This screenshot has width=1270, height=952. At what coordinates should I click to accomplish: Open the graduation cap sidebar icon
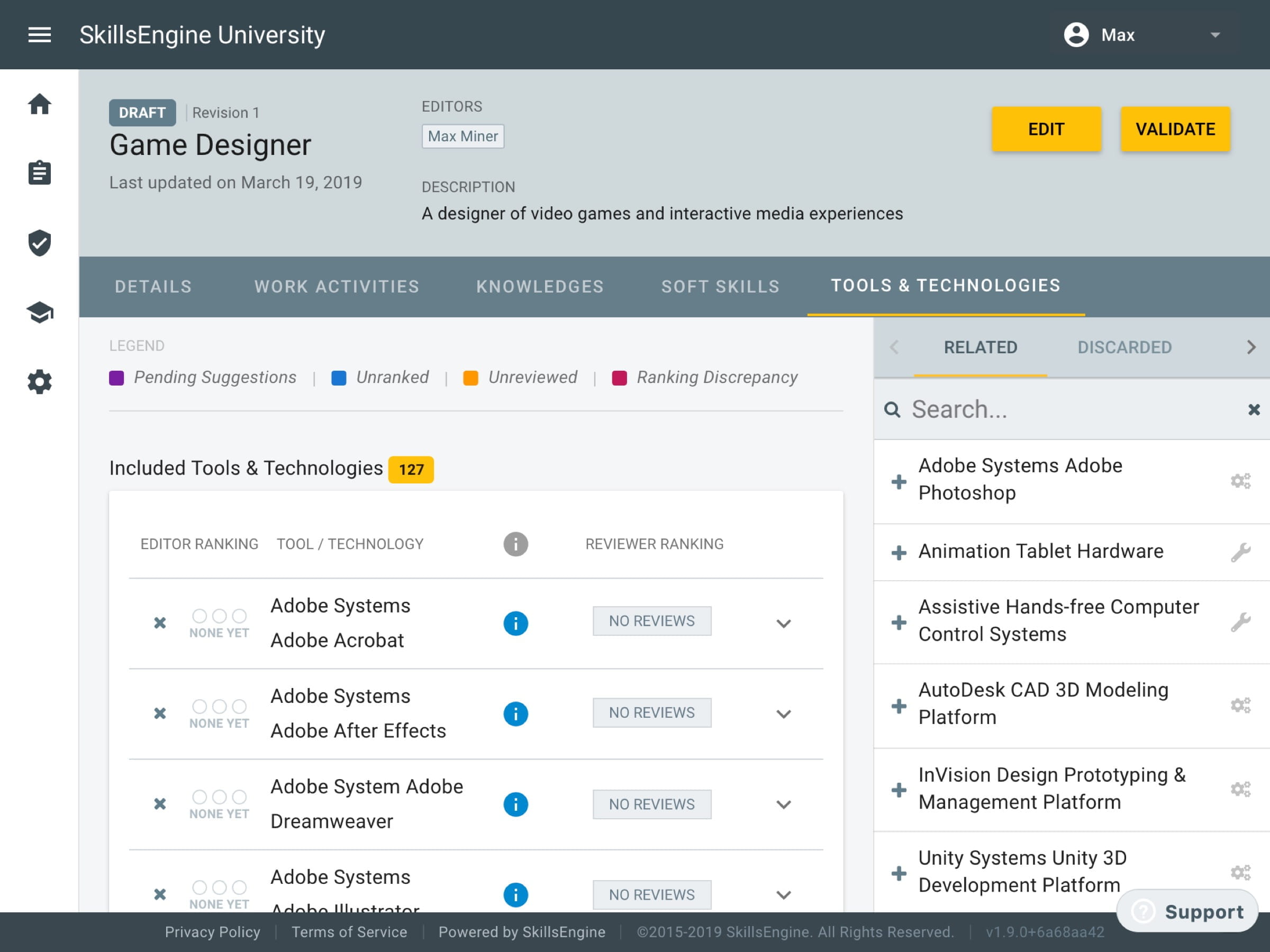coord(40,313)
